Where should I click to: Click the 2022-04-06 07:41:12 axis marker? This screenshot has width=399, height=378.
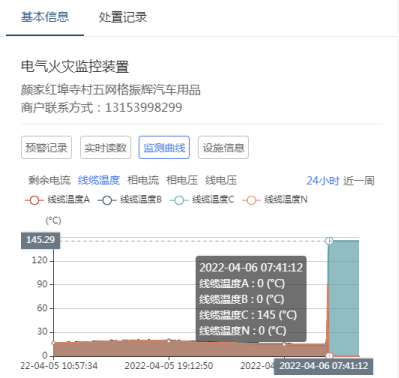click(323, 366)
